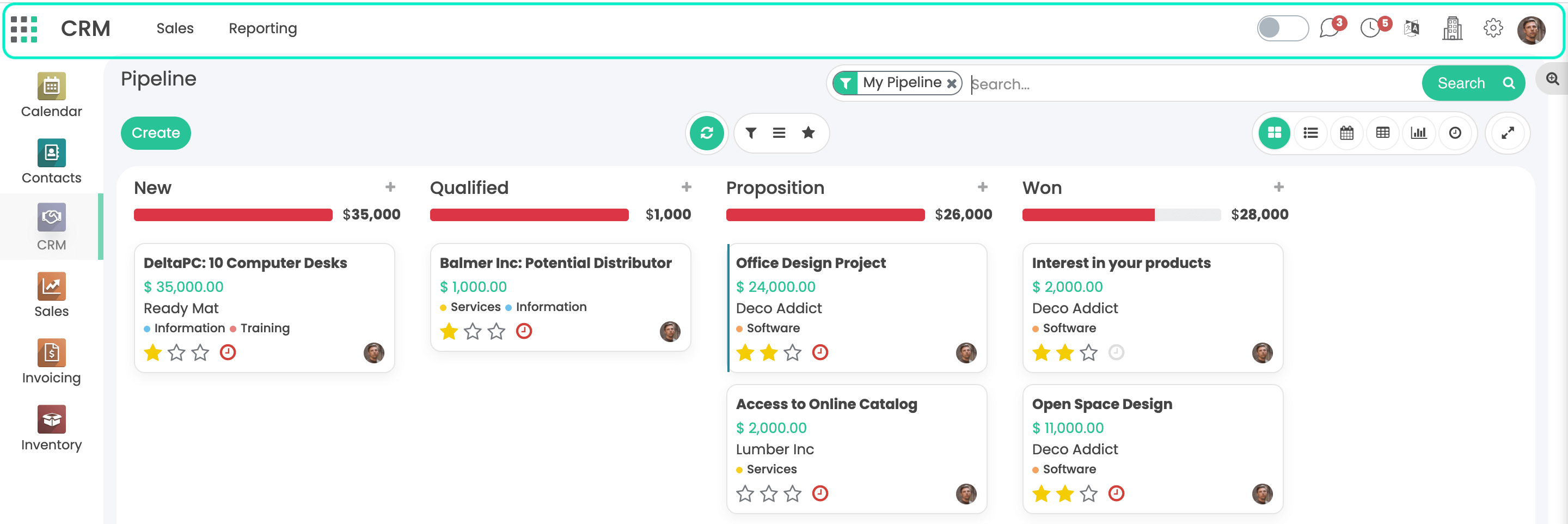Toggle the switch in the top navbar
This screenshot has width=1568, height=524.
1282,29
